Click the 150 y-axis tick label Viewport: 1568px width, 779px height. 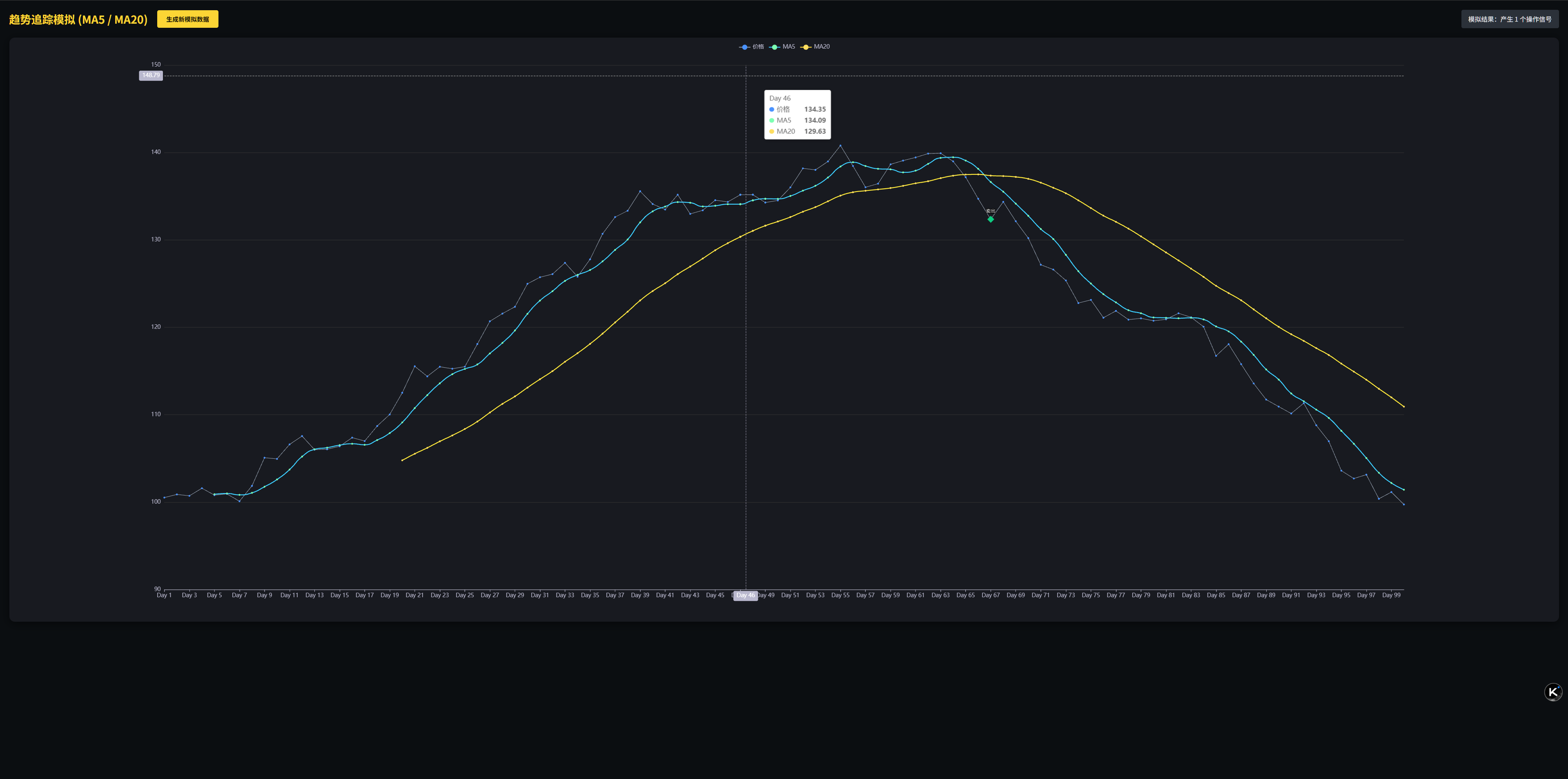coord(156,65)
